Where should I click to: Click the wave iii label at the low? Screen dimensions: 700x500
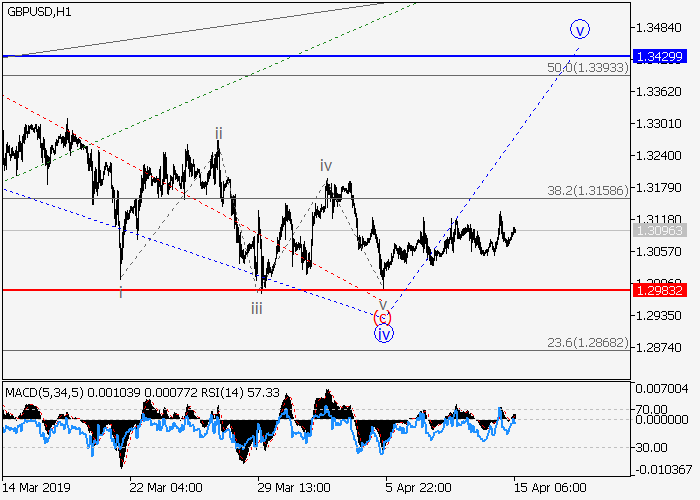(x=257, y=308)
